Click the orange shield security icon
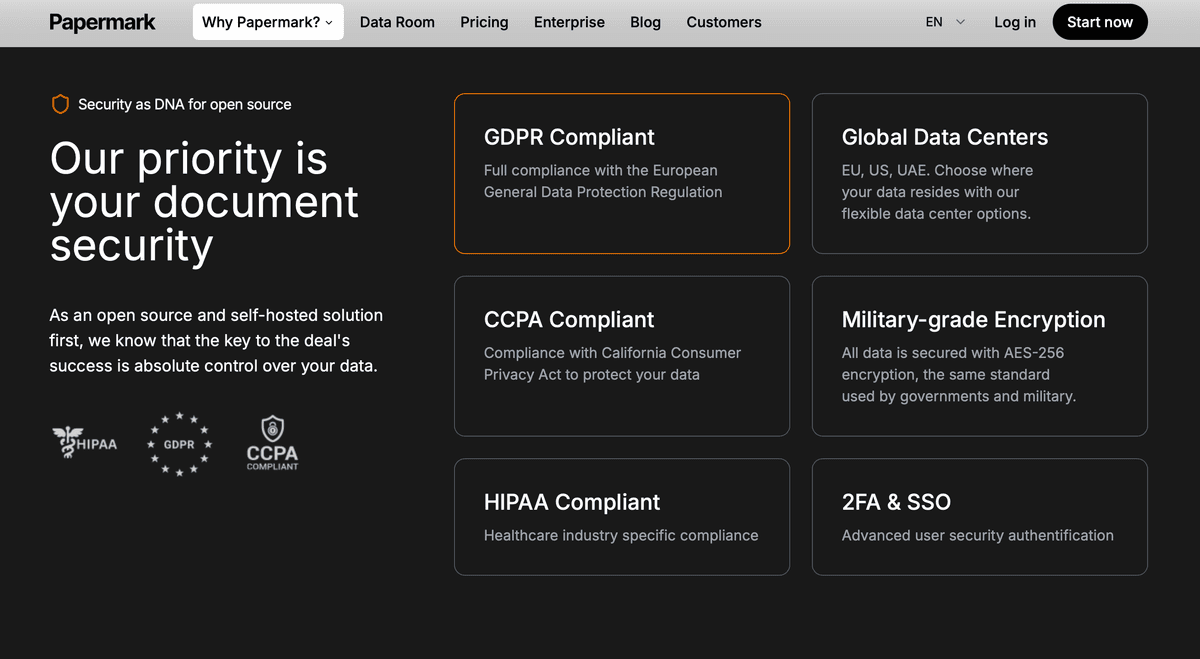Screen dimensions: 1200x659 click(60, 104)
